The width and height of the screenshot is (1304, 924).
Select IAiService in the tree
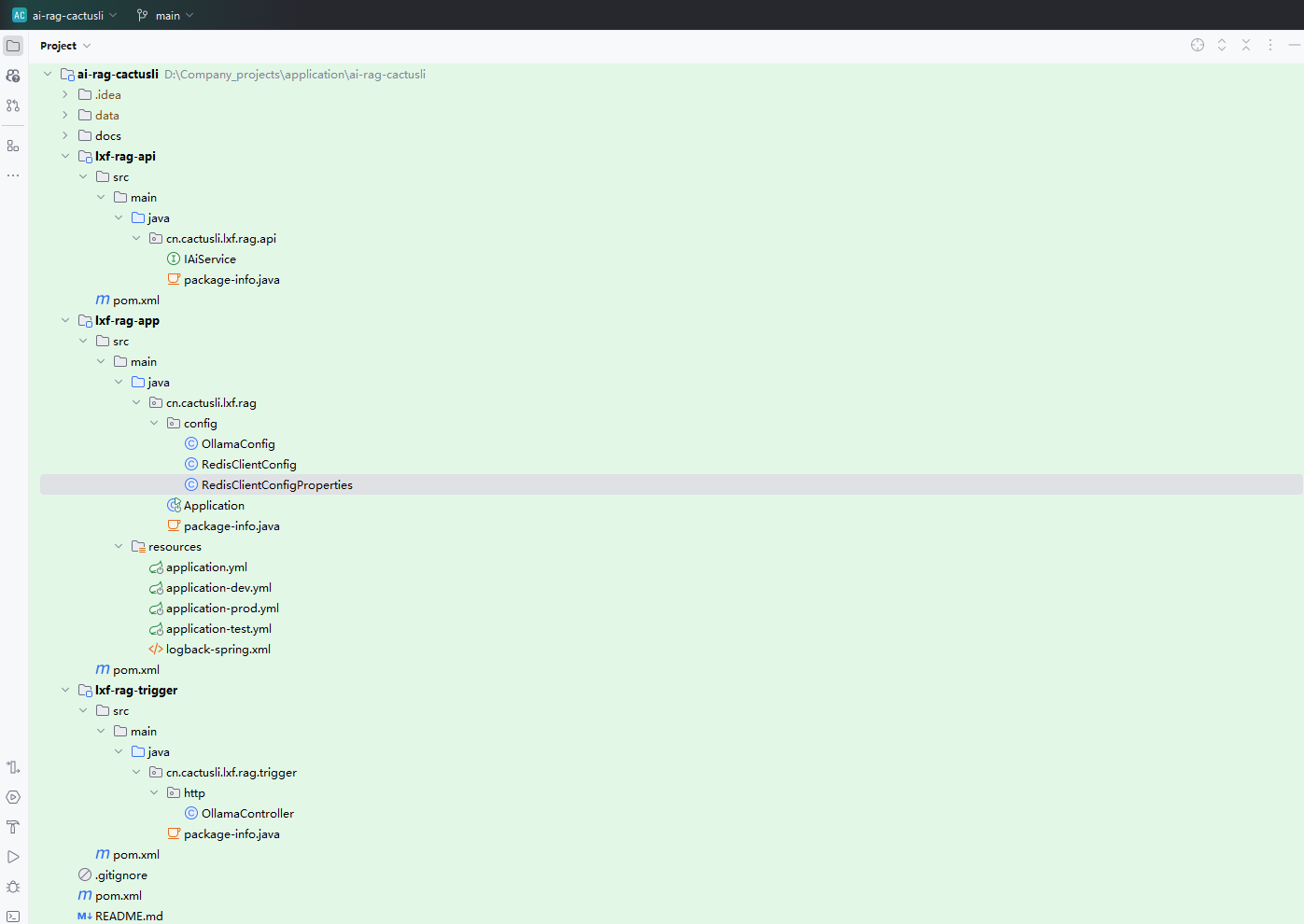tap(210, 259)
